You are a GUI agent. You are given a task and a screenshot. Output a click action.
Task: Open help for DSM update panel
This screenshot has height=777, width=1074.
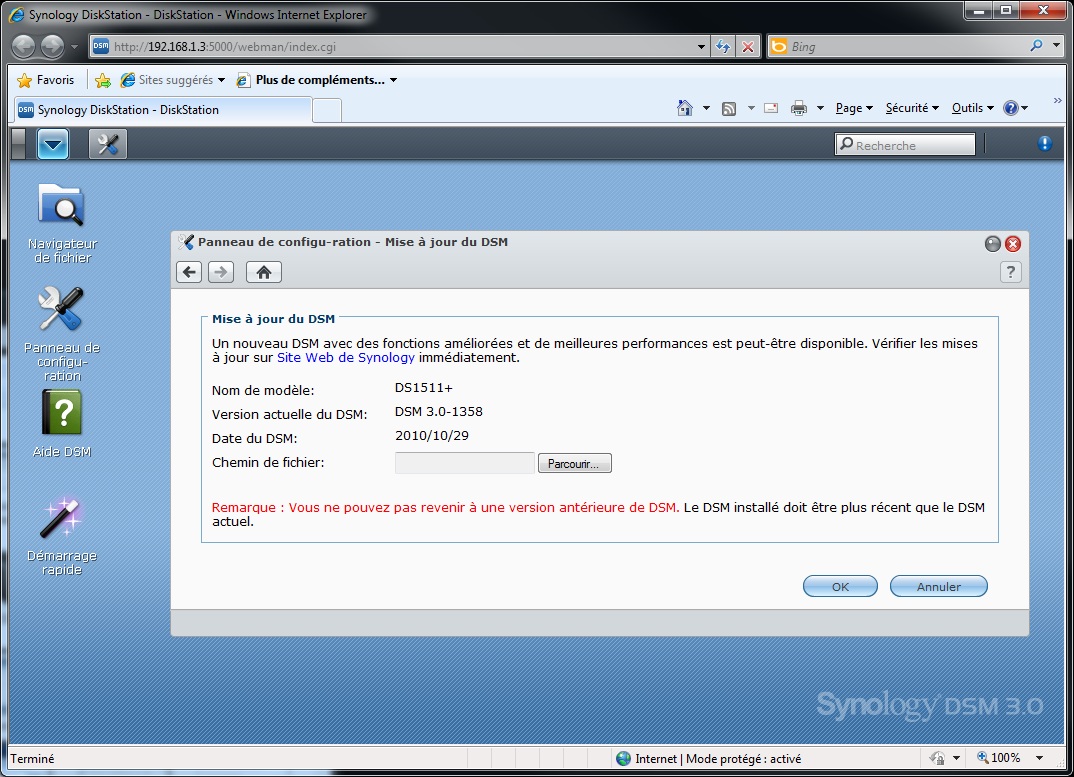click(1010, 272)
